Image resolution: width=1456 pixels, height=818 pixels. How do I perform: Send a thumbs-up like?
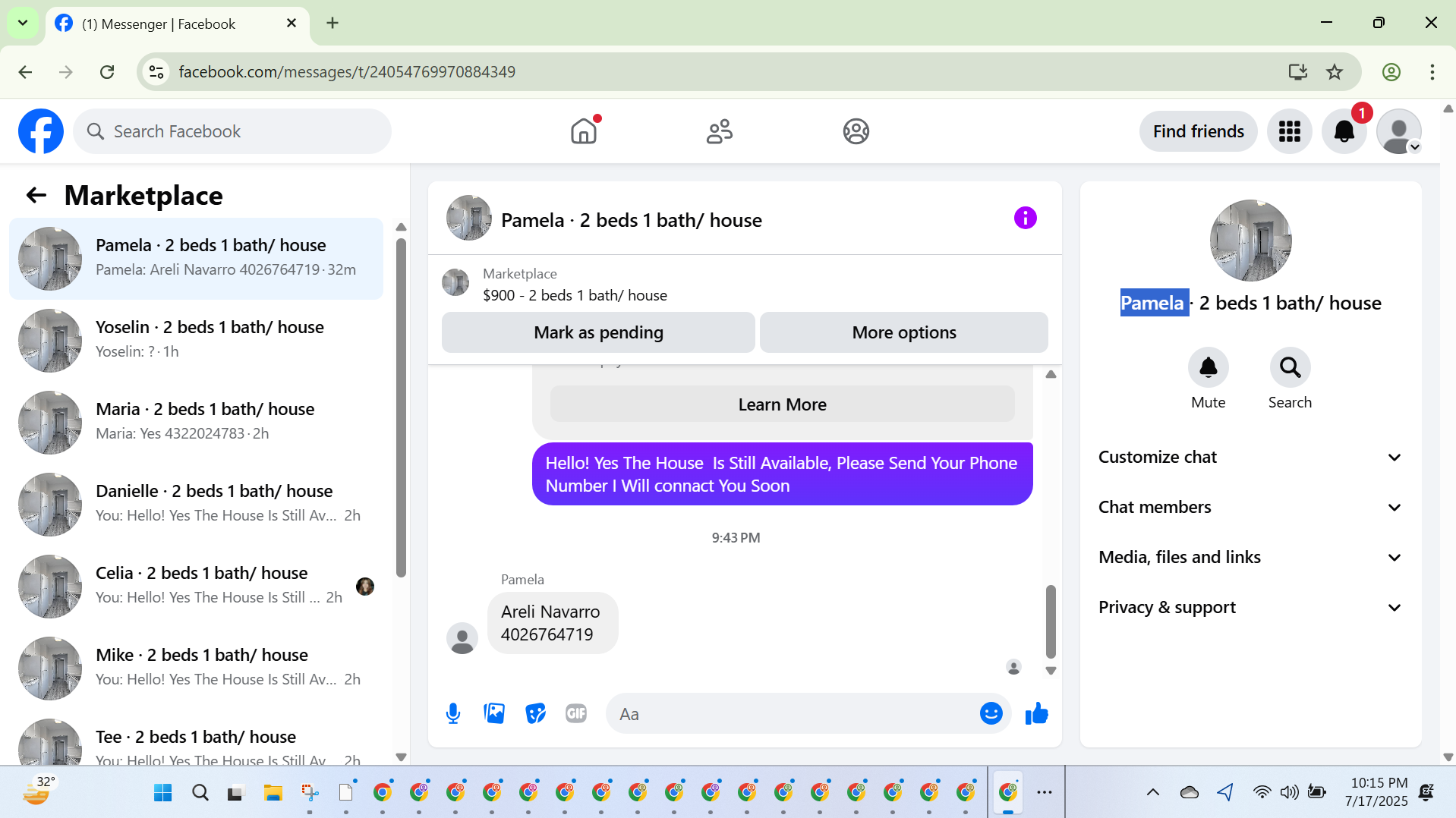[1036, 713]
